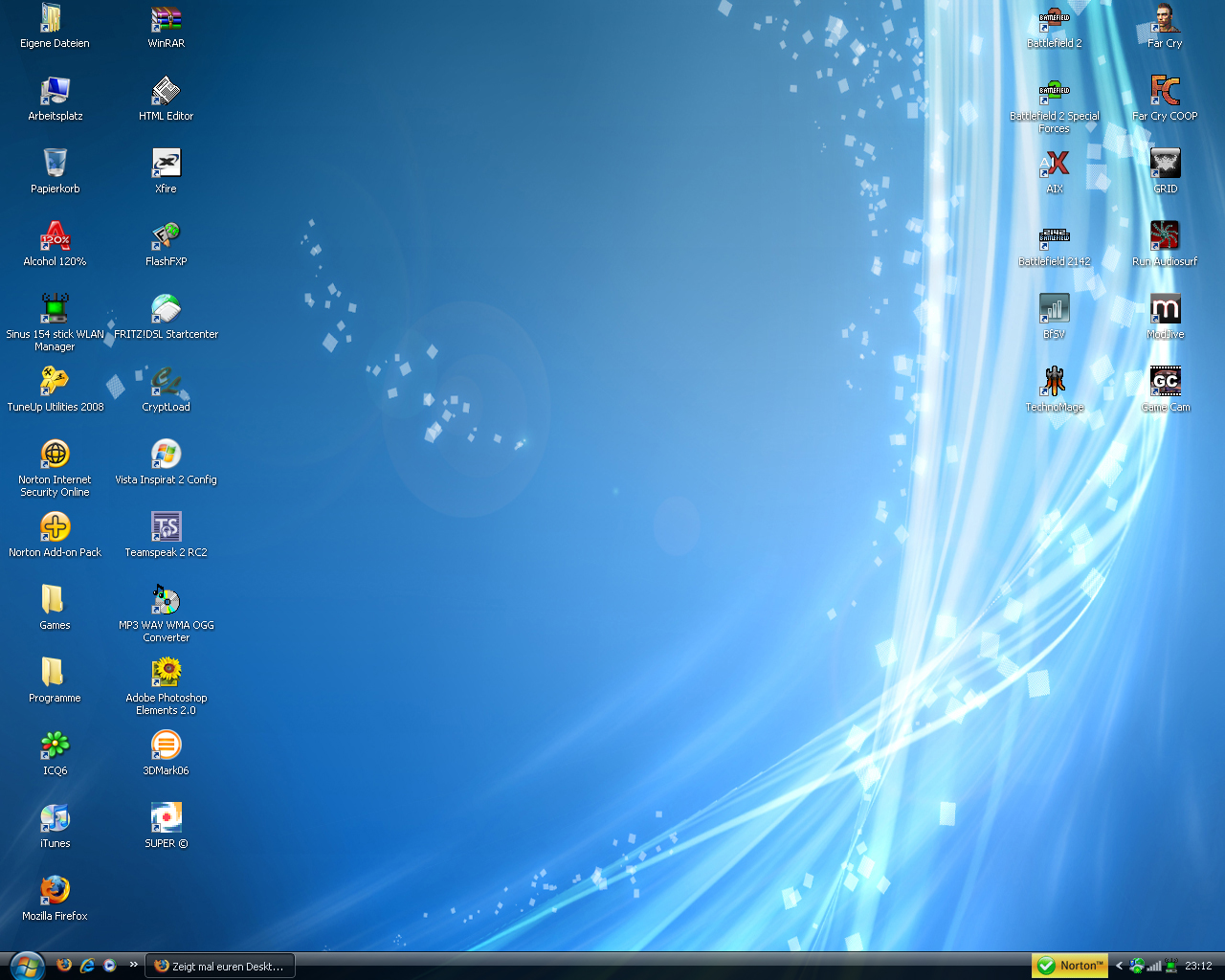Launch the iTunes desktop shortcut

tap(55, 819)
